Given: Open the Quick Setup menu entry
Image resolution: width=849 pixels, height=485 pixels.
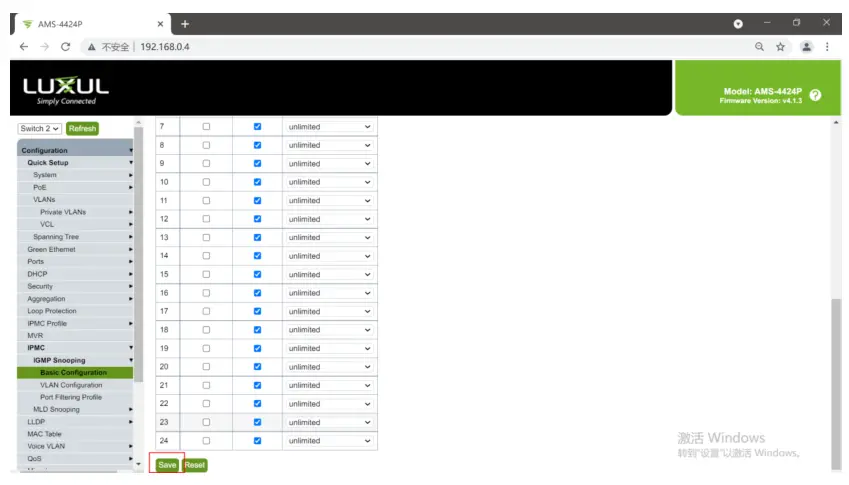Looking at the screenshot, I should 75,162.
